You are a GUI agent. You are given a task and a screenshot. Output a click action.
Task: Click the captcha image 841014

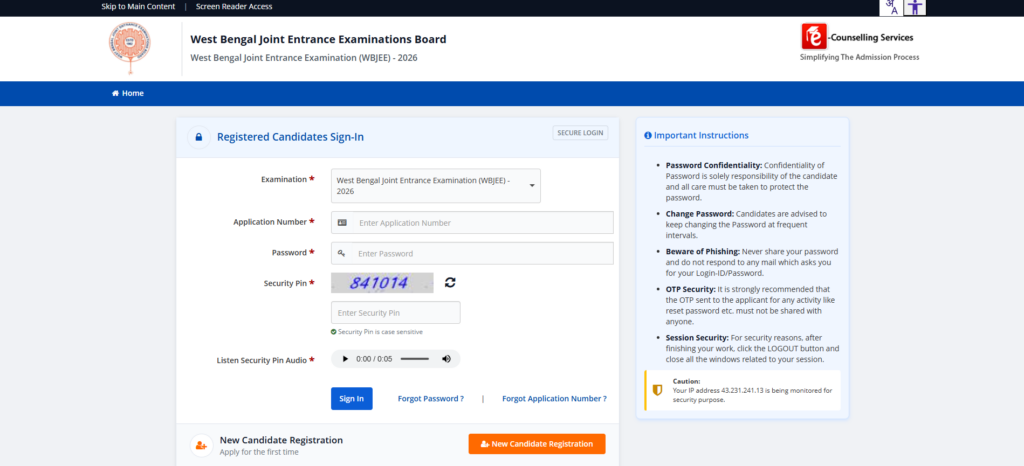[382, 283]
